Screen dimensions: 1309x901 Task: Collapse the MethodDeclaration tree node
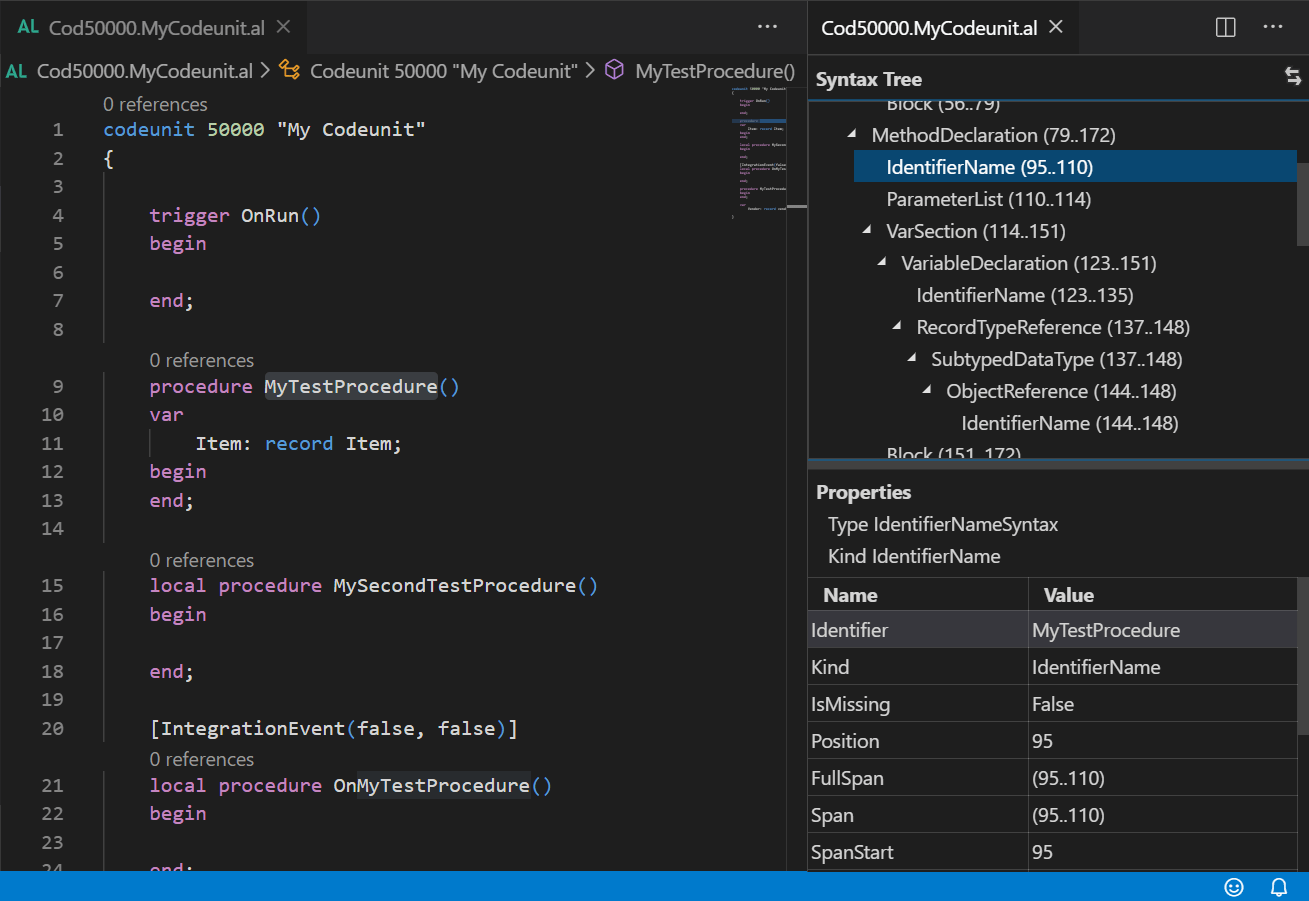(x=851, y=134)
